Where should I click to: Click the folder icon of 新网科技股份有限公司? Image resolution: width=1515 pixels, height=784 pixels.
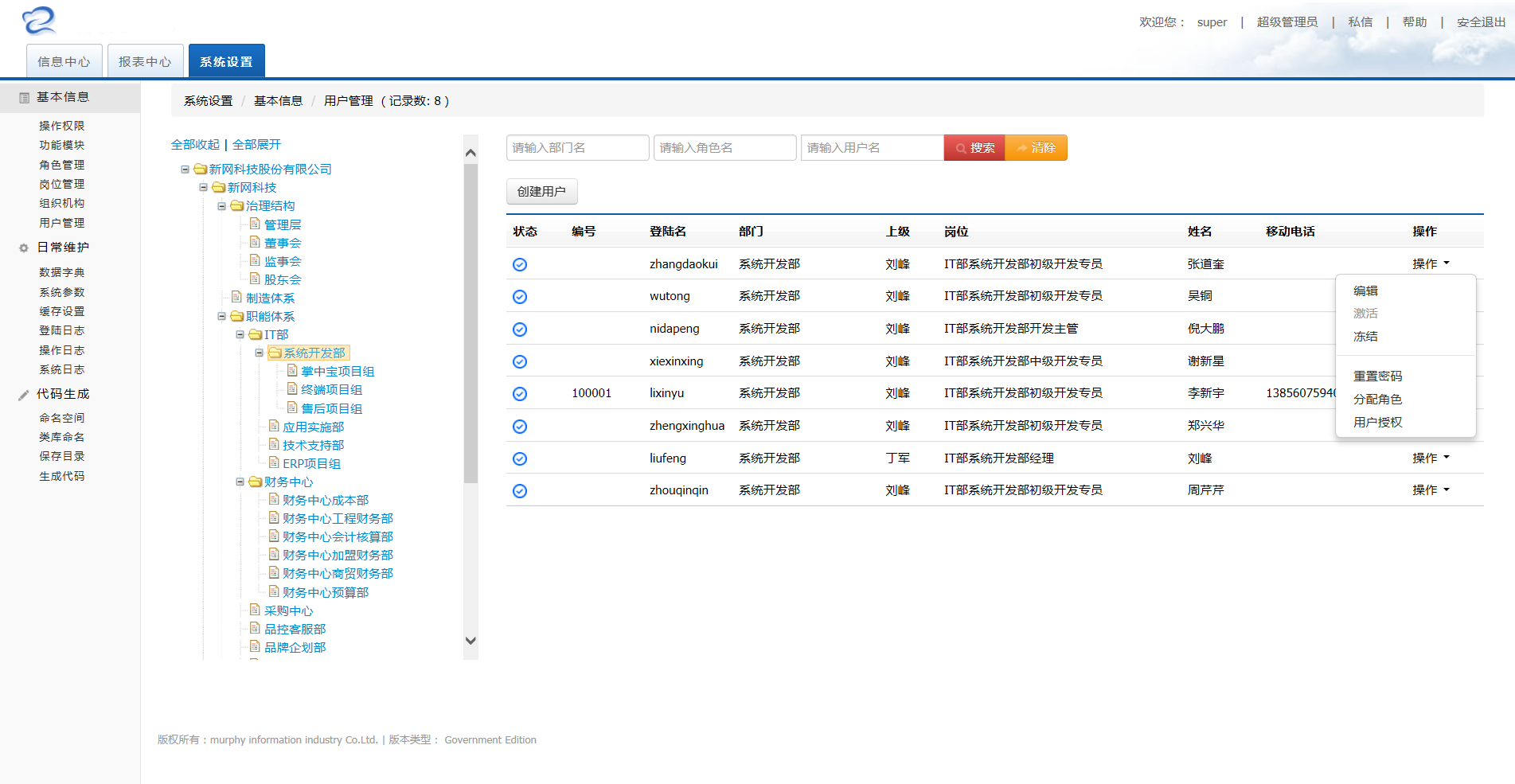tap(201, 169)
